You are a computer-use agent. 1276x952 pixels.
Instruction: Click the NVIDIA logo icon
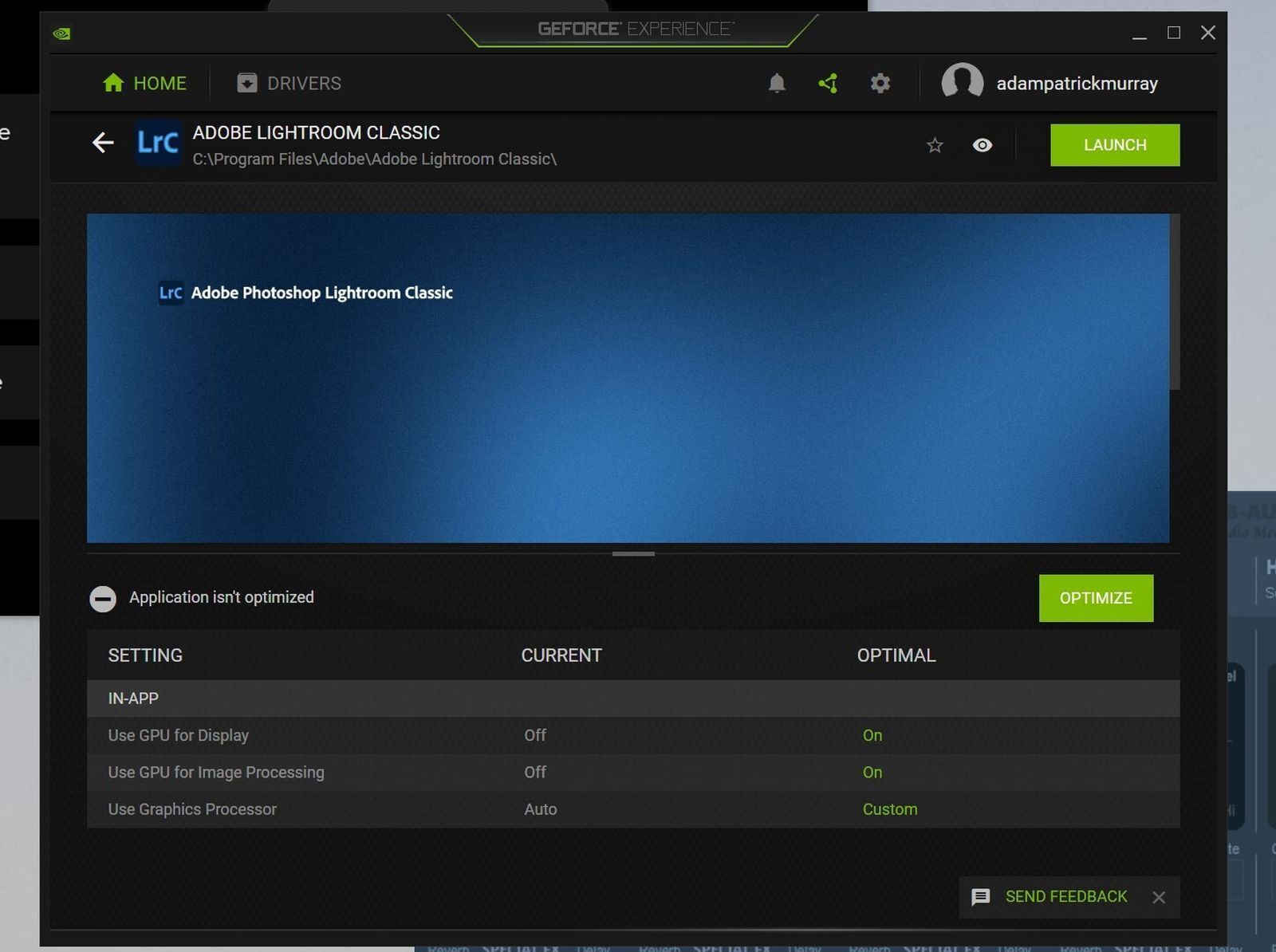(x=61, y=33)
